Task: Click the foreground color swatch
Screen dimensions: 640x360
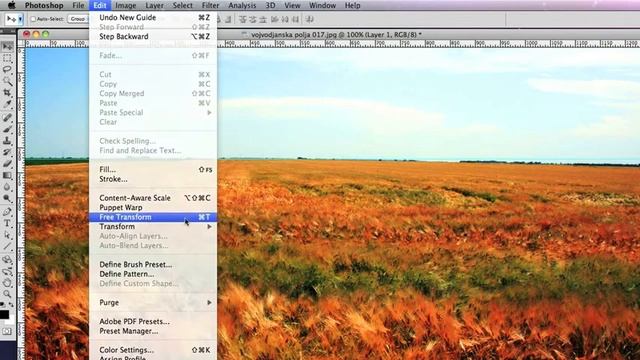Action: [4, 314]
